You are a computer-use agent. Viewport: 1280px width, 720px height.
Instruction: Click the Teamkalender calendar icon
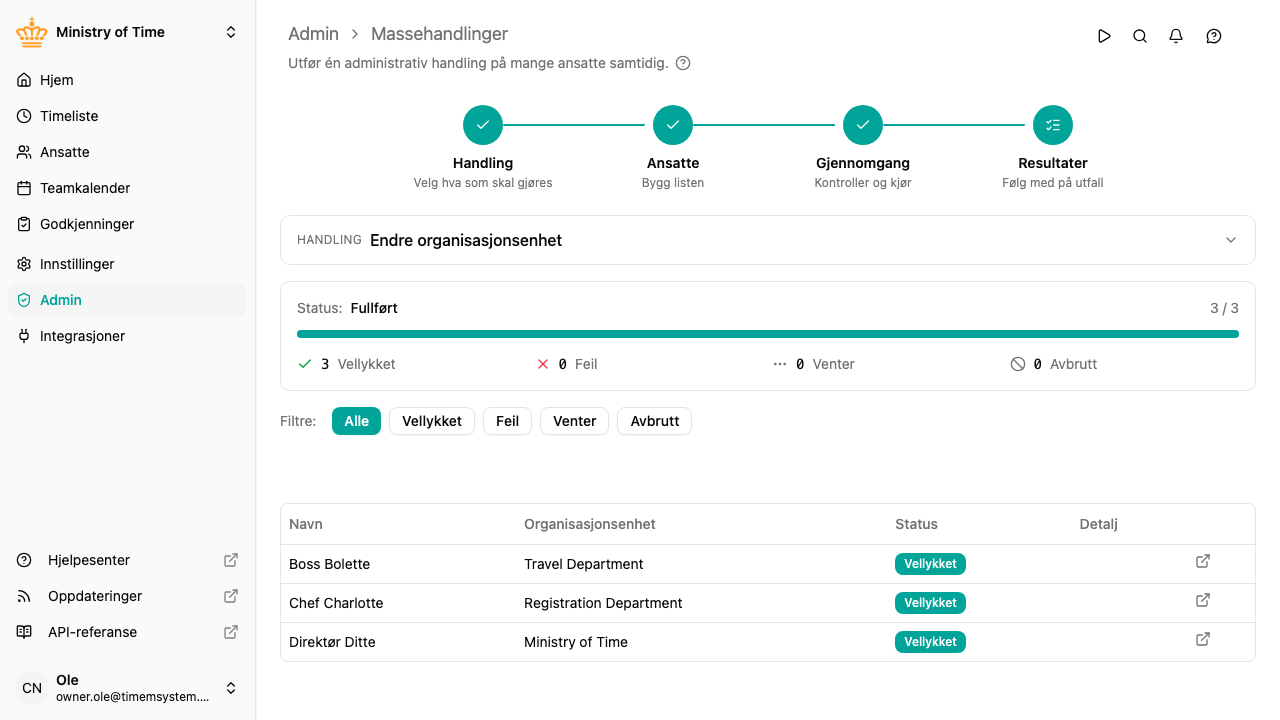tap(24, 188)
